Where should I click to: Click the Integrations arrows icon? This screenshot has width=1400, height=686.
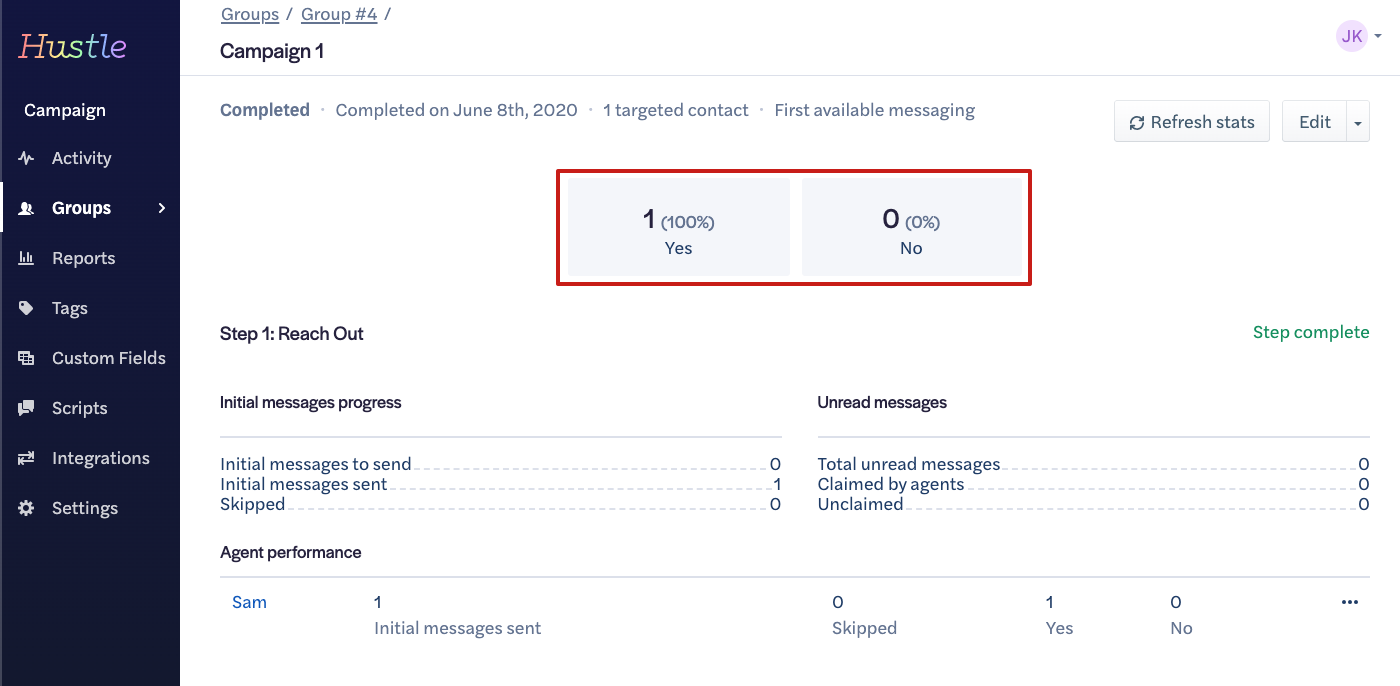[27, 458]
